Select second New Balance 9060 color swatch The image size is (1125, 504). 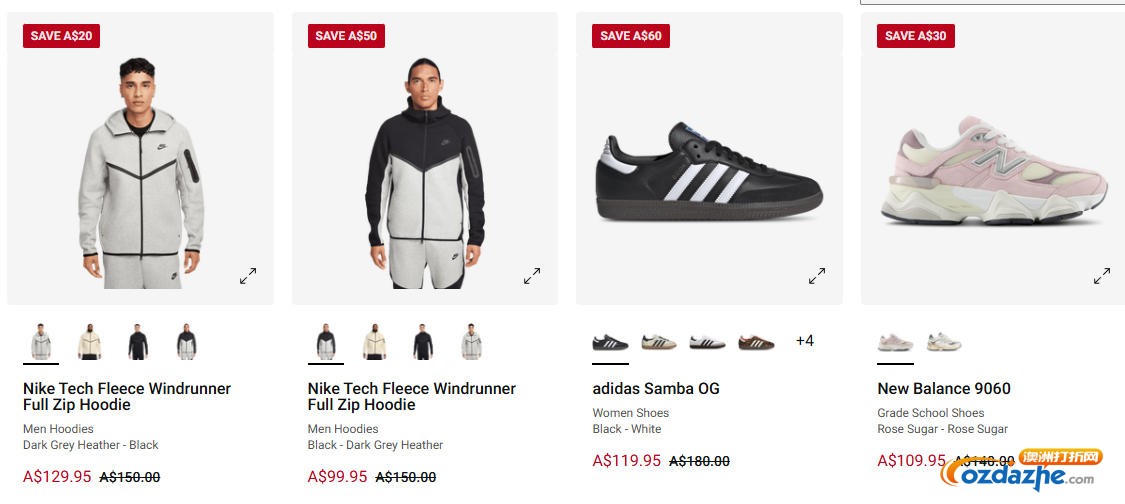(944, 342)
